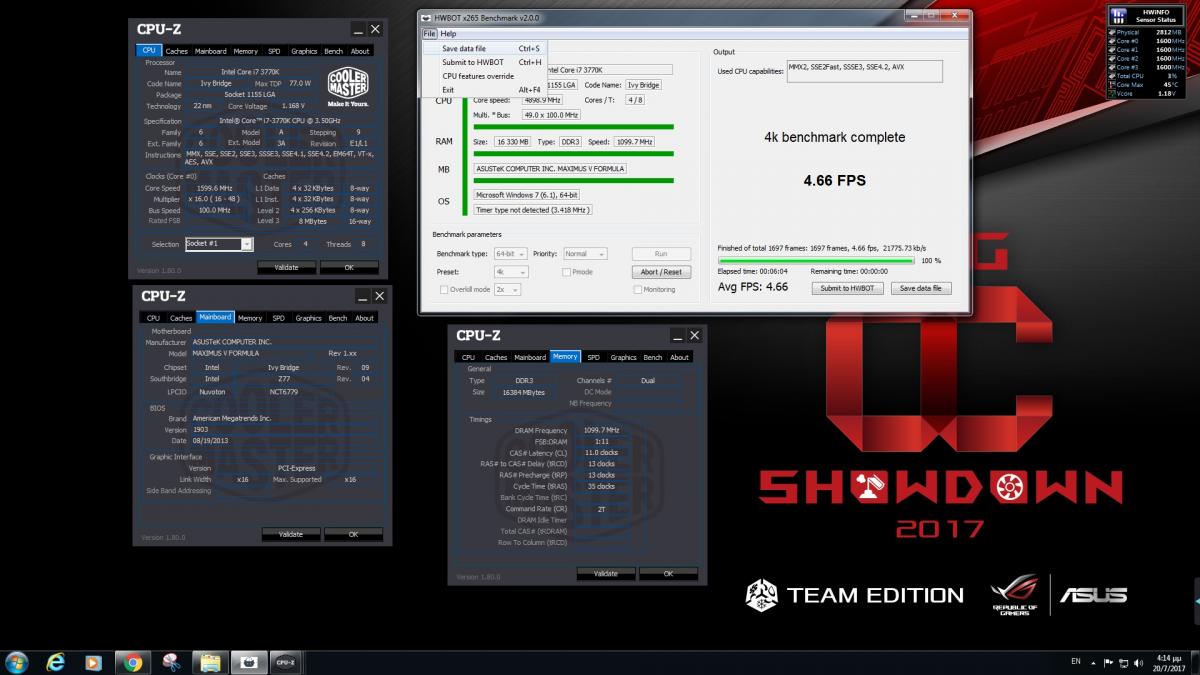Viewport: 1200px width, 675px height.
Task: Toggle the Monitoring checkbox
Action: 638,289
